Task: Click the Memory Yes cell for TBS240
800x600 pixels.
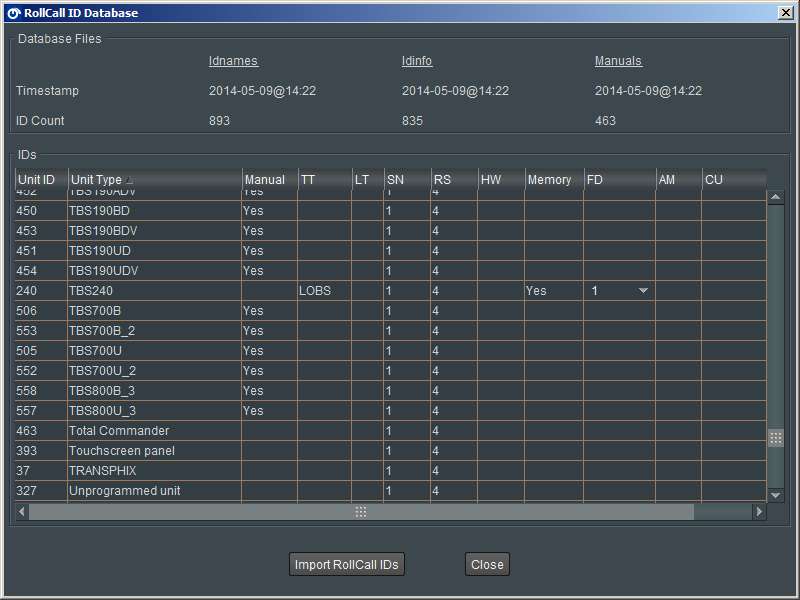Action: pyautogui.click(x=554, y=291)
